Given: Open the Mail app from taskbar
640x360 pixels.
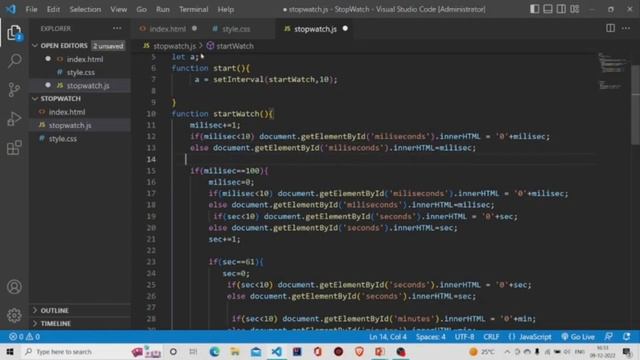Looking at the screenshot, I should [256, 351].
